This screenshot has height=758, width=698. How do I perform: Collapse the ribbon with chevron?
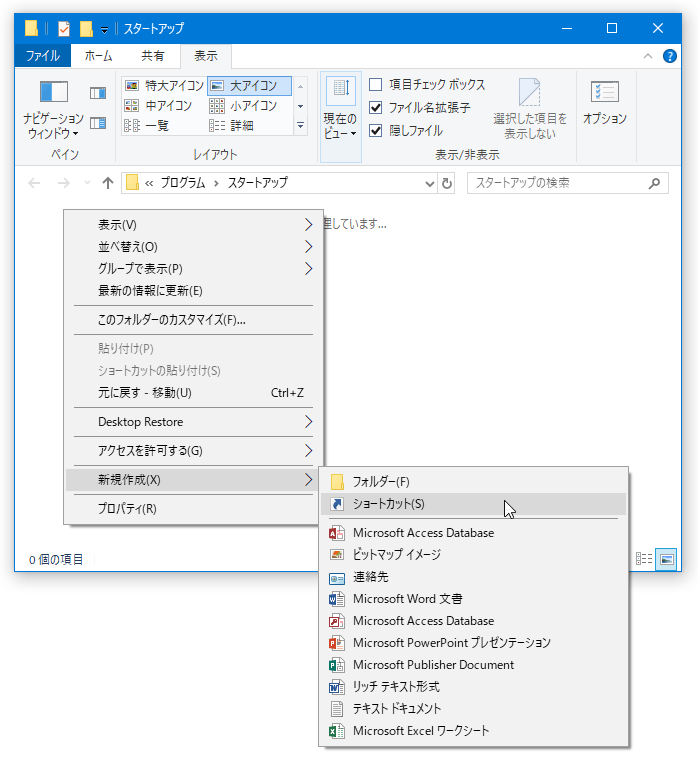pyautogui.click(x=648, y=56)
